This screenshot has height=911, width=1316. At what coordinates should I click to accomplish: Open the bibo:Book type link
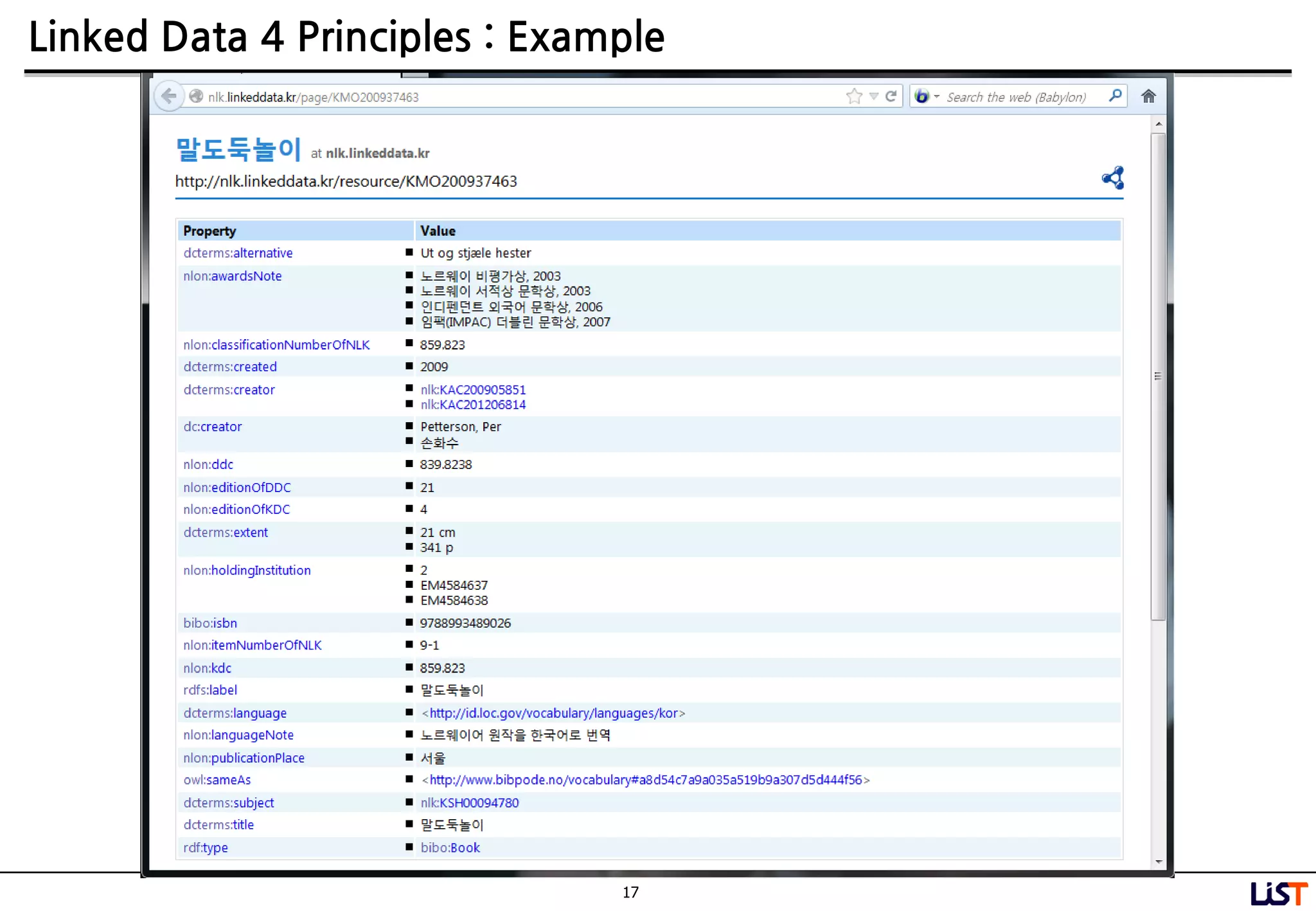point(450,847)
